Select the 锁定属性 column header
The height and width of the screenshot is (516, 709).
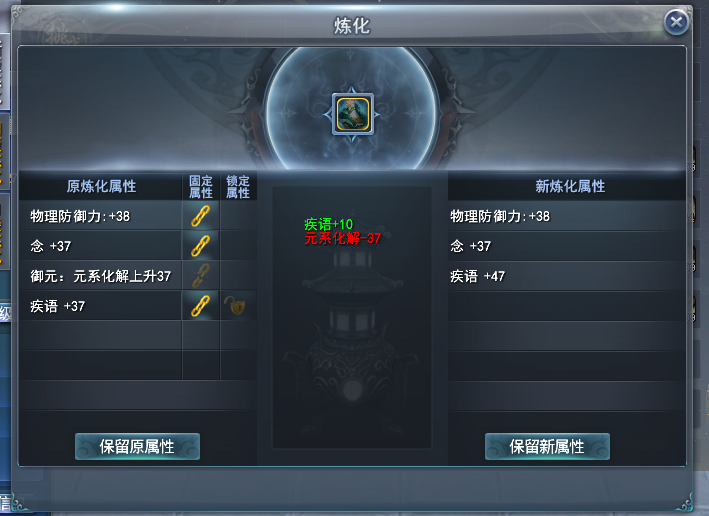[x=238, y=187]
